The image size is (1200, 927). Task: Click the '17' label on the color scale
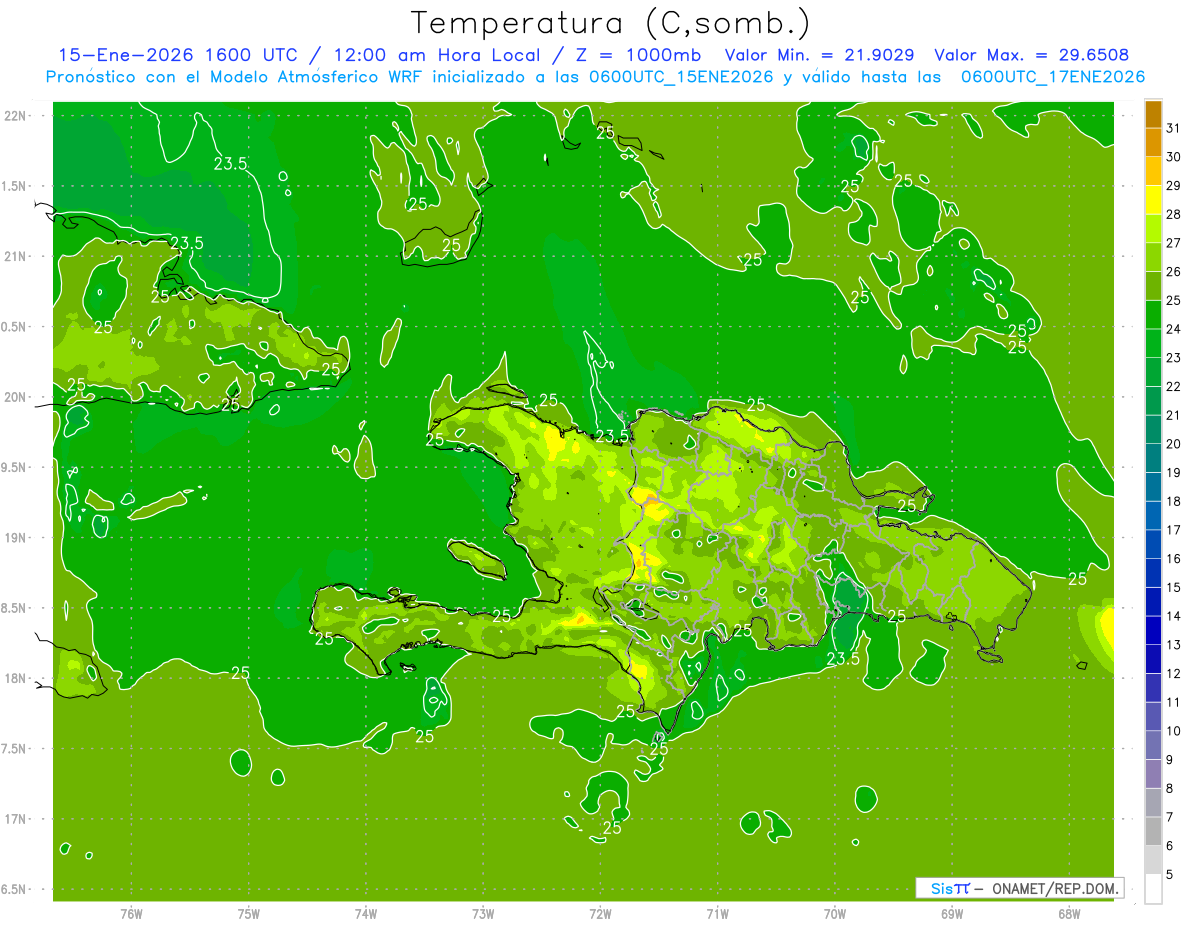click(1174, 530)
